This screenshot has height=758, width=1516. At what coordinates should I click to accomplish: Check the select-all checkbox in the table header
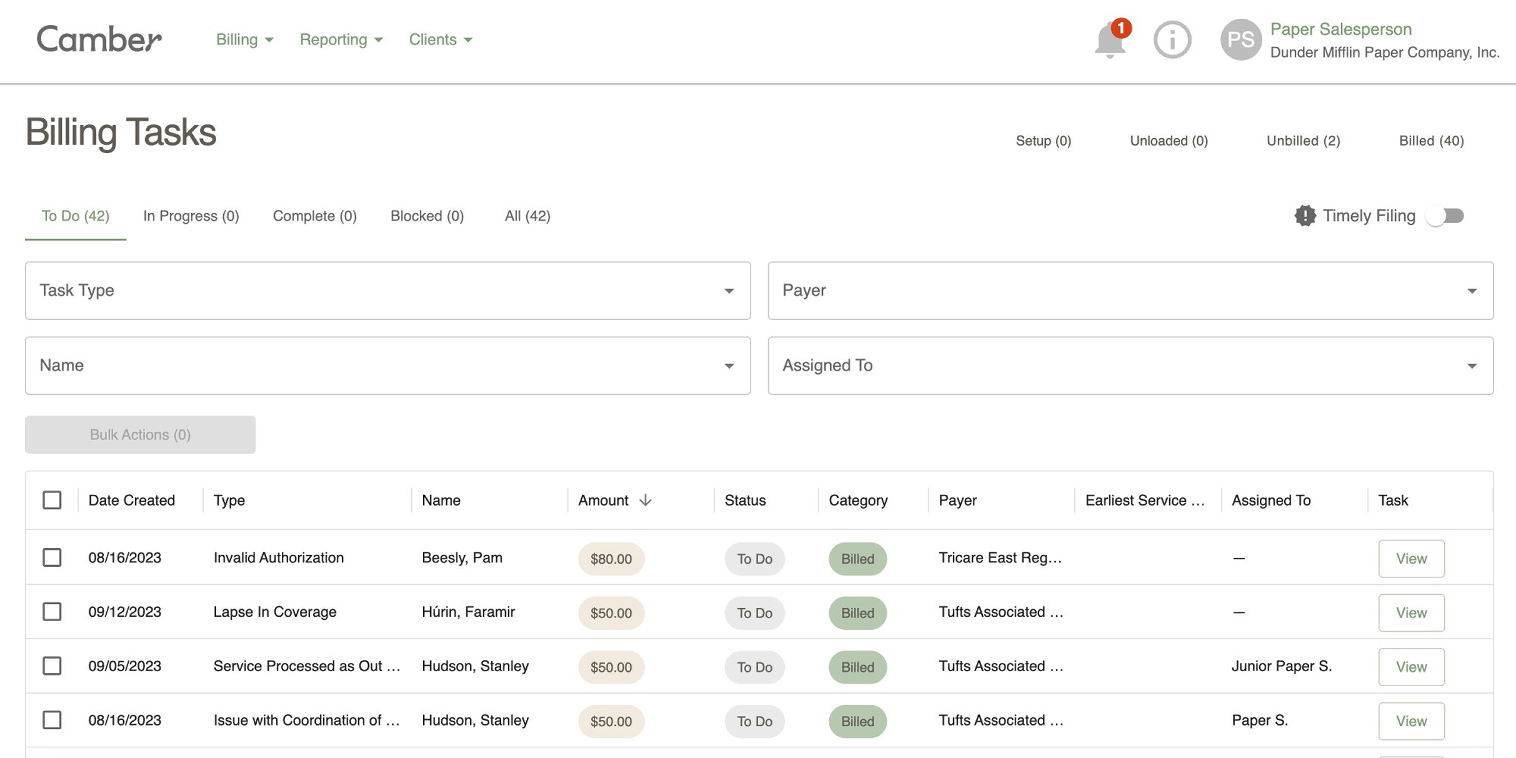point(52,499)
